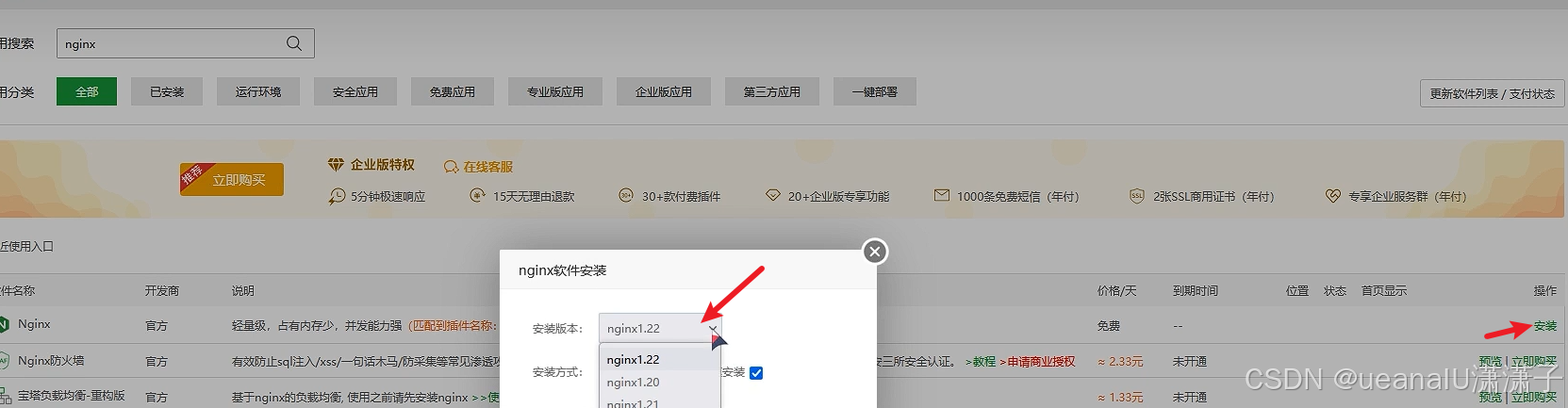This screenshot has width=1568, height=408.
Task: Click the 专享企业服务群 heart icon
Action: point(1332,196)
